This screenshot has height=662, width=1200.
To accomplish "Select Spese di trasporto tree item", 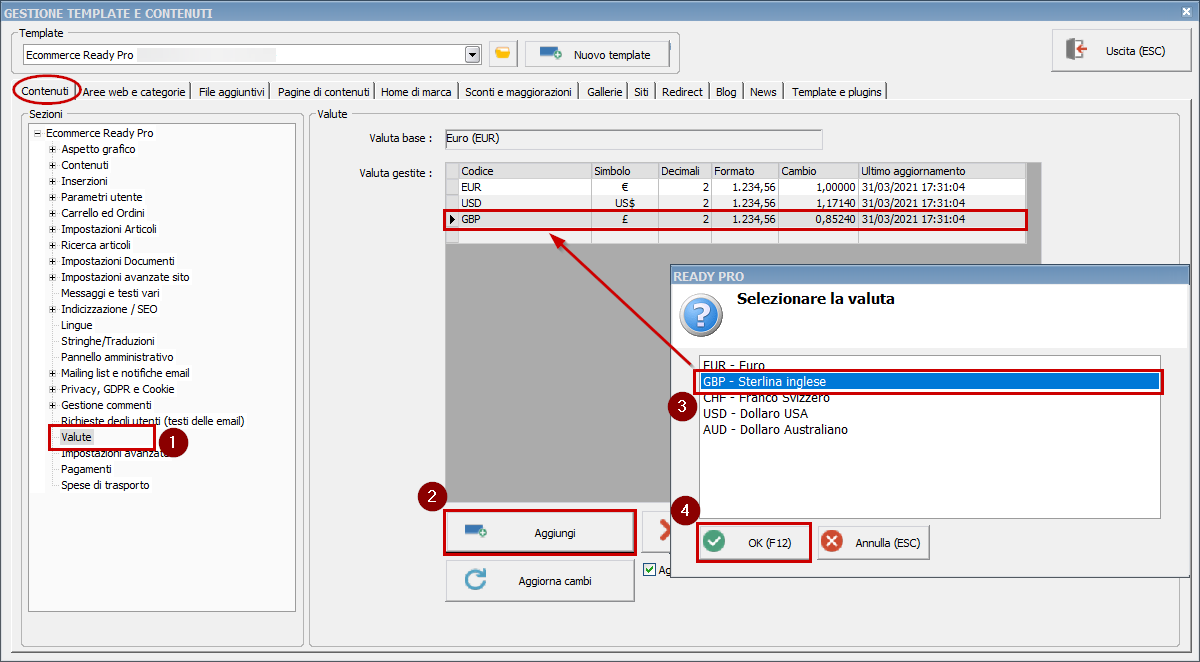I will click(x=105, y=485).
